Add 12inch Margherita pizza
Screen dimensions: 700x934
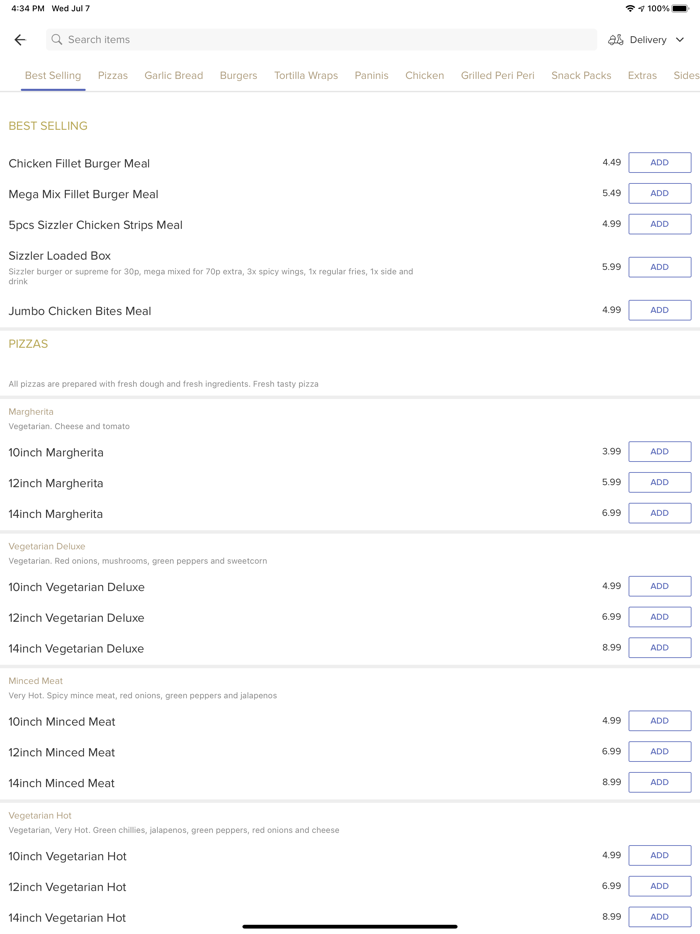pos(659,482)
